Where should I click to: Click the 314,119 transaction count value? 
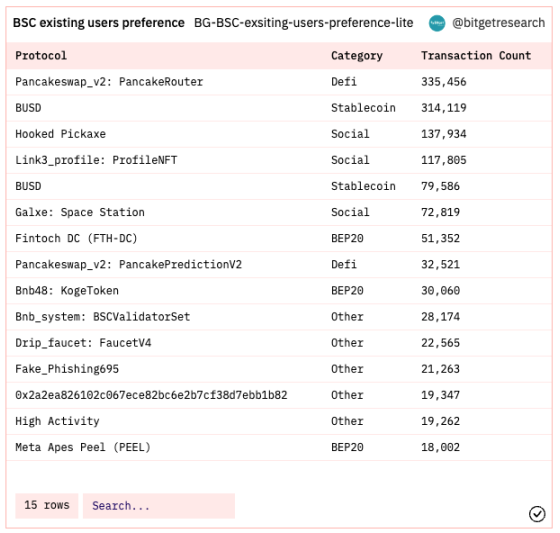(x=444, y=108)
